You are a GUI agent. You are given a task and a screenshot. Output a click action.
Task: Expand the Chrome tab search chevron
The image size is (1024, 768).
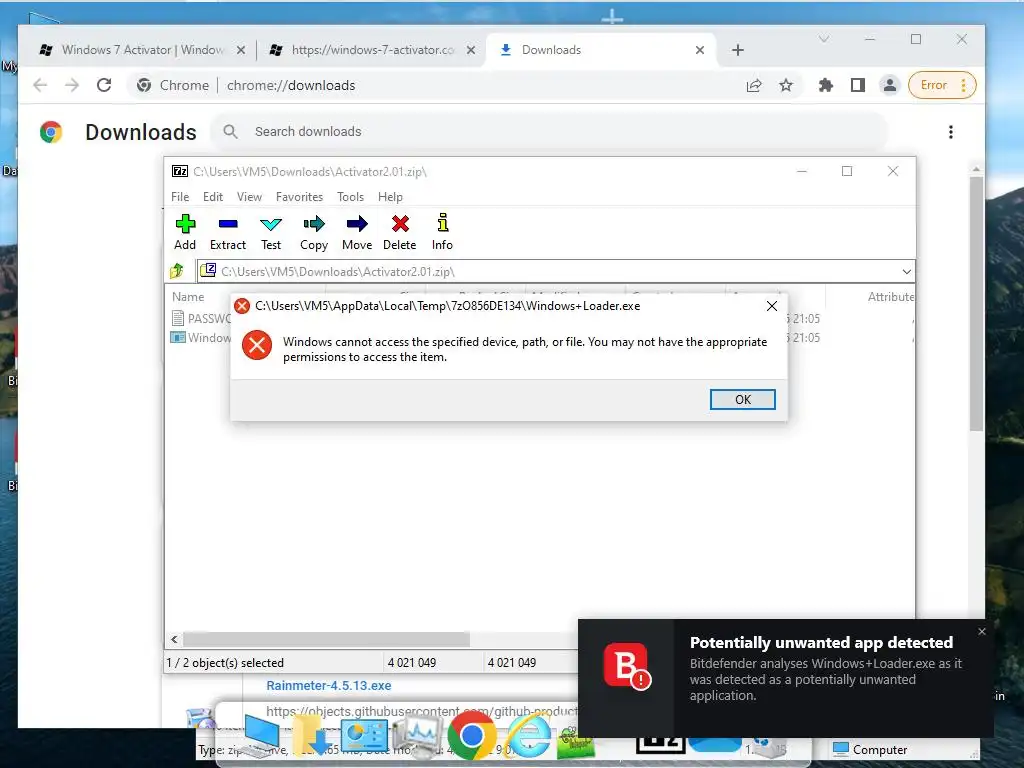[x=824, y=39]
